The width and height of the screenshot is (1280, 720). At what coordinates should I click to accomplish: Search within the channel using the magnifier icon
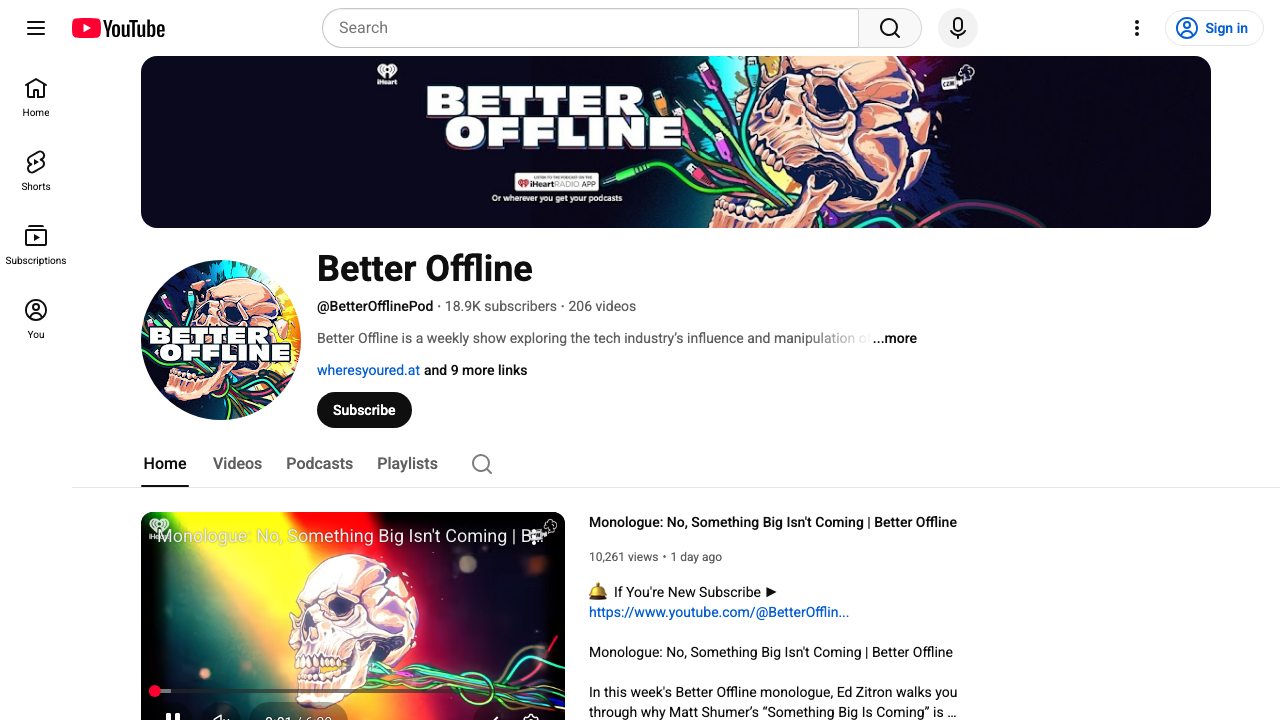point(482,464)
